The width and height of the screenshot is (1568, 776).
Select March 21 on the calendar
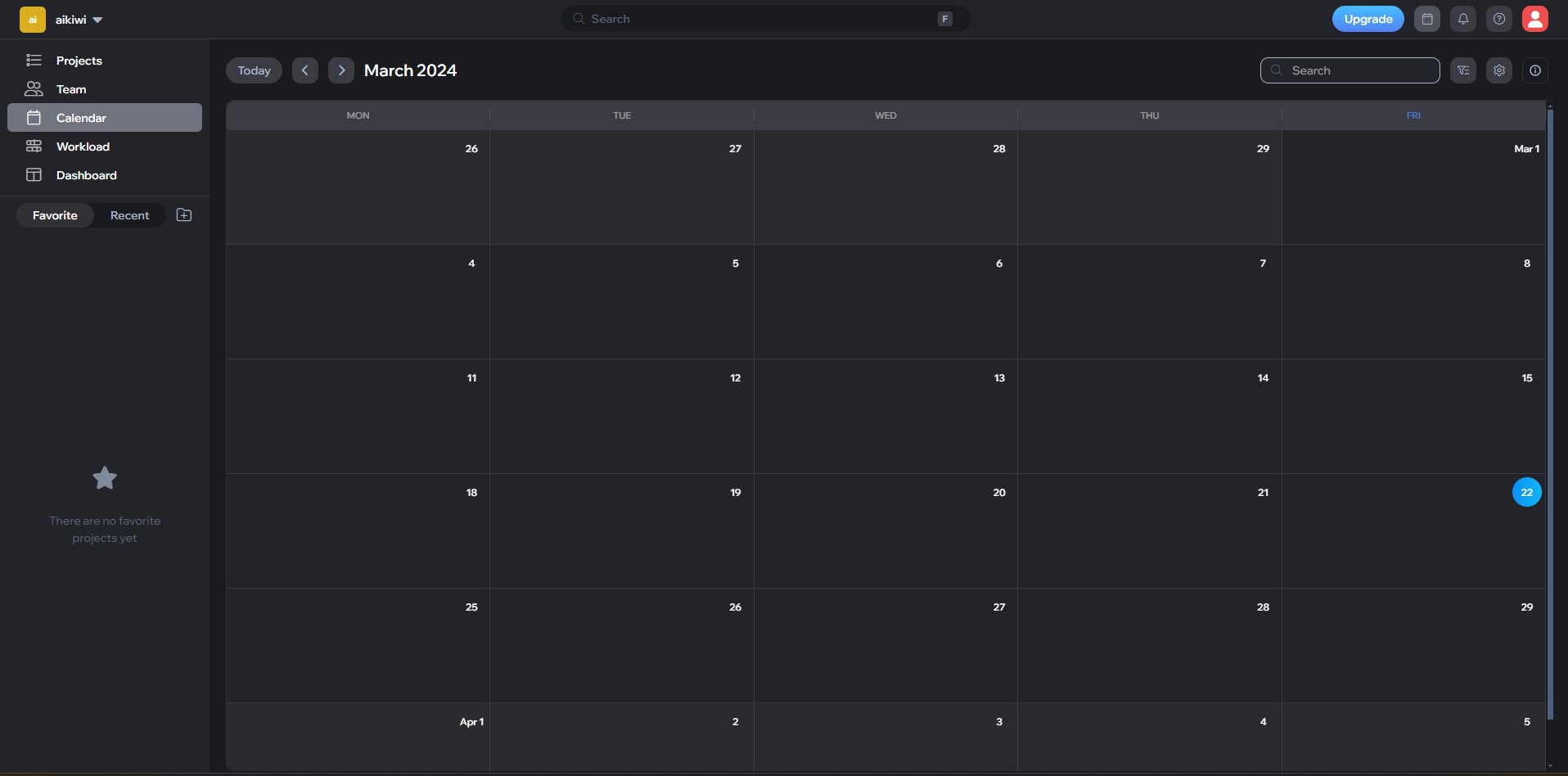tap(1150, 531)
